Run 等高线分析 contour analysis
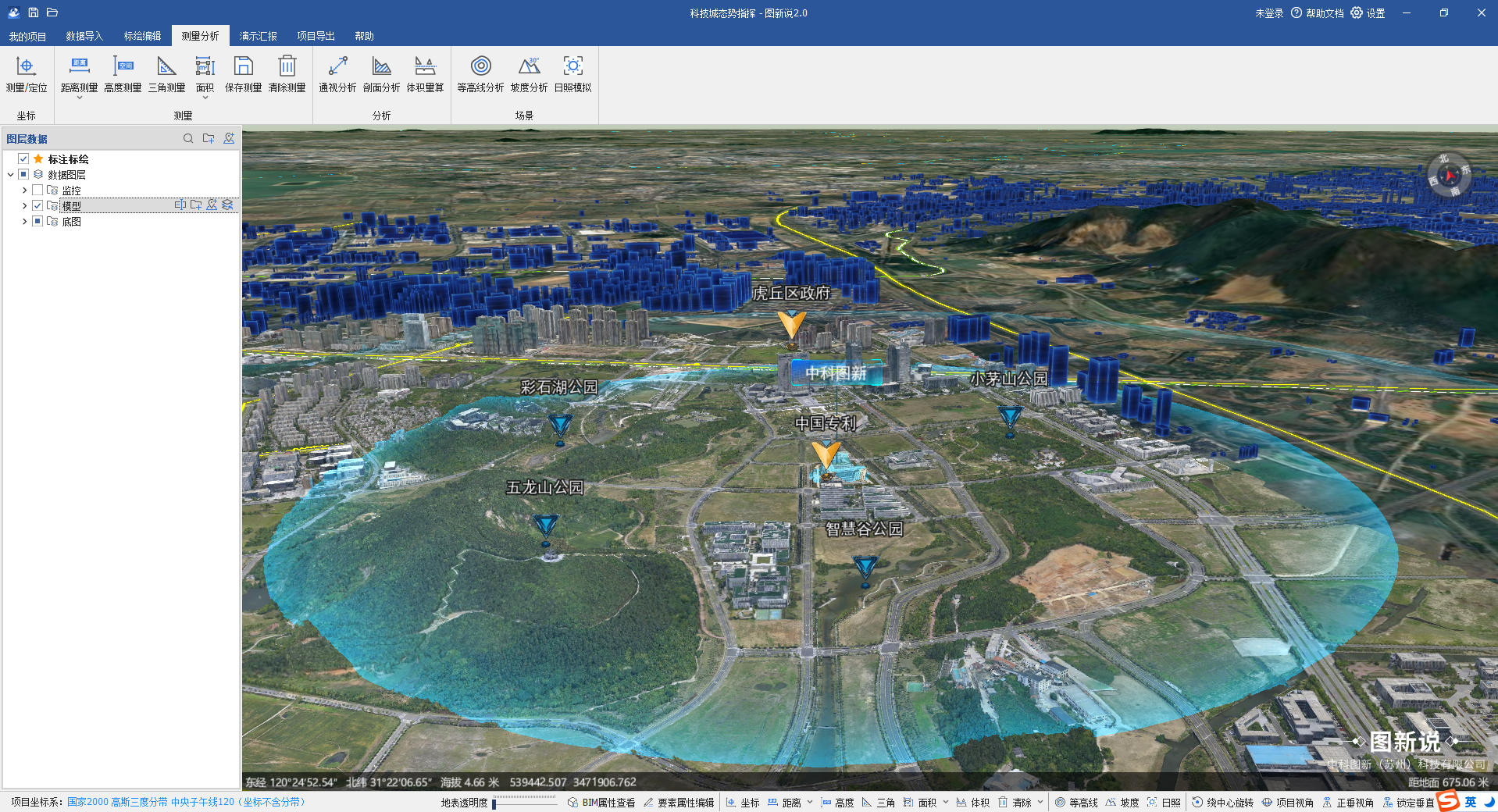Viewport: 1498px width, 812px height. pos(480,74)
